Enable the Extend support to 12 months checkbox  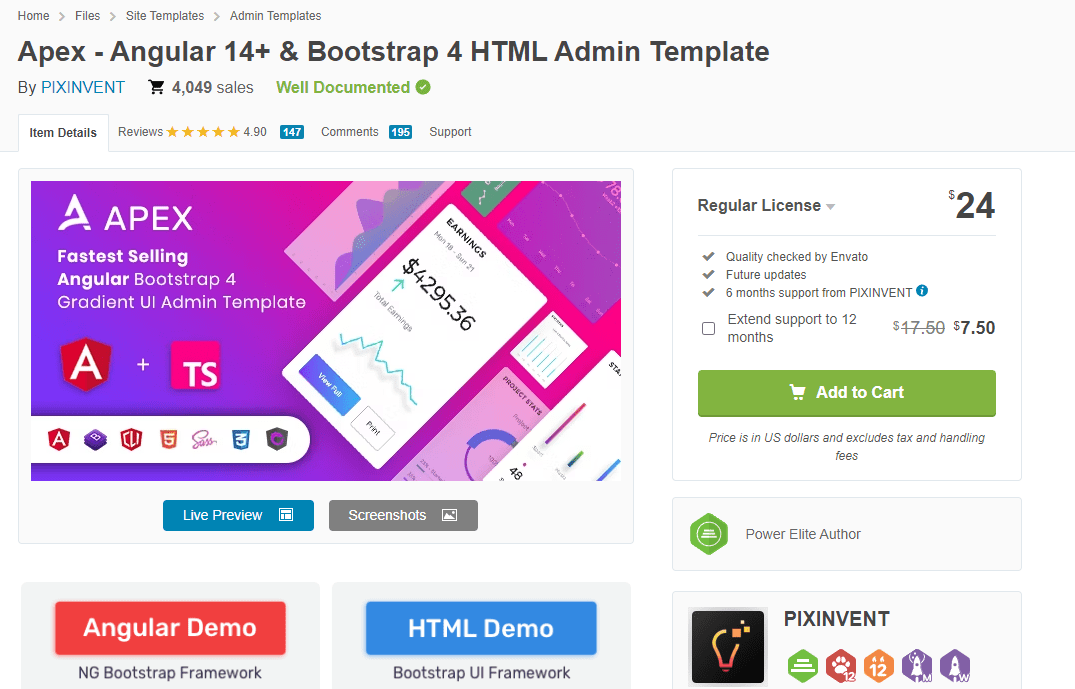tap(708, 328)
